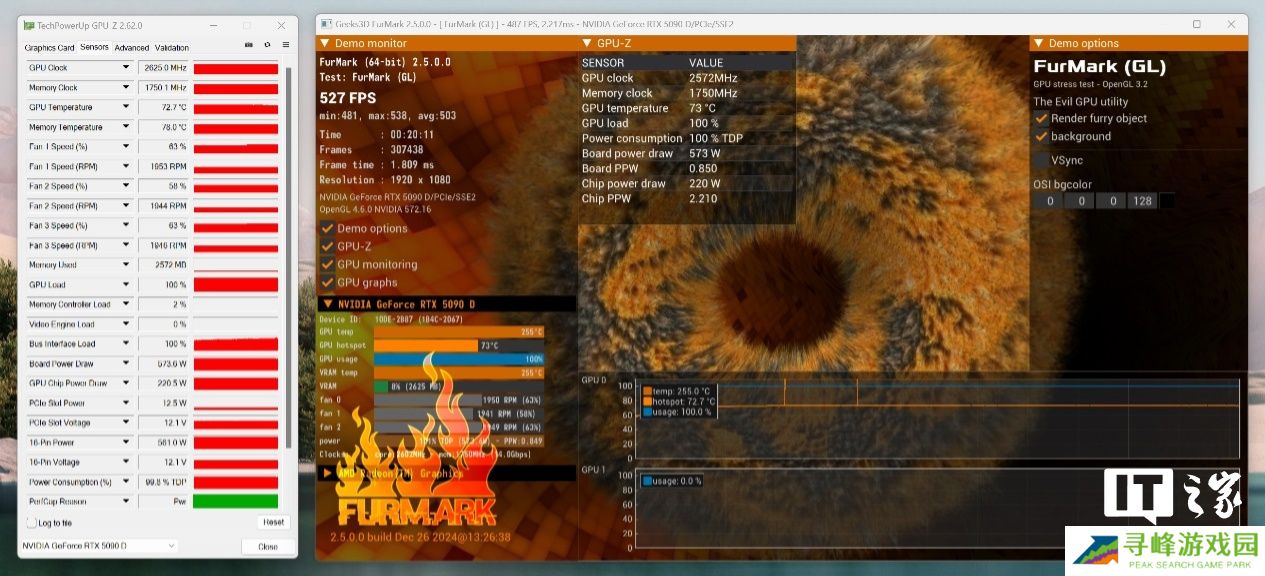Uncheck Demo options in Demo monitor
Screen dimensions: 1265x576
pos(327,228)
